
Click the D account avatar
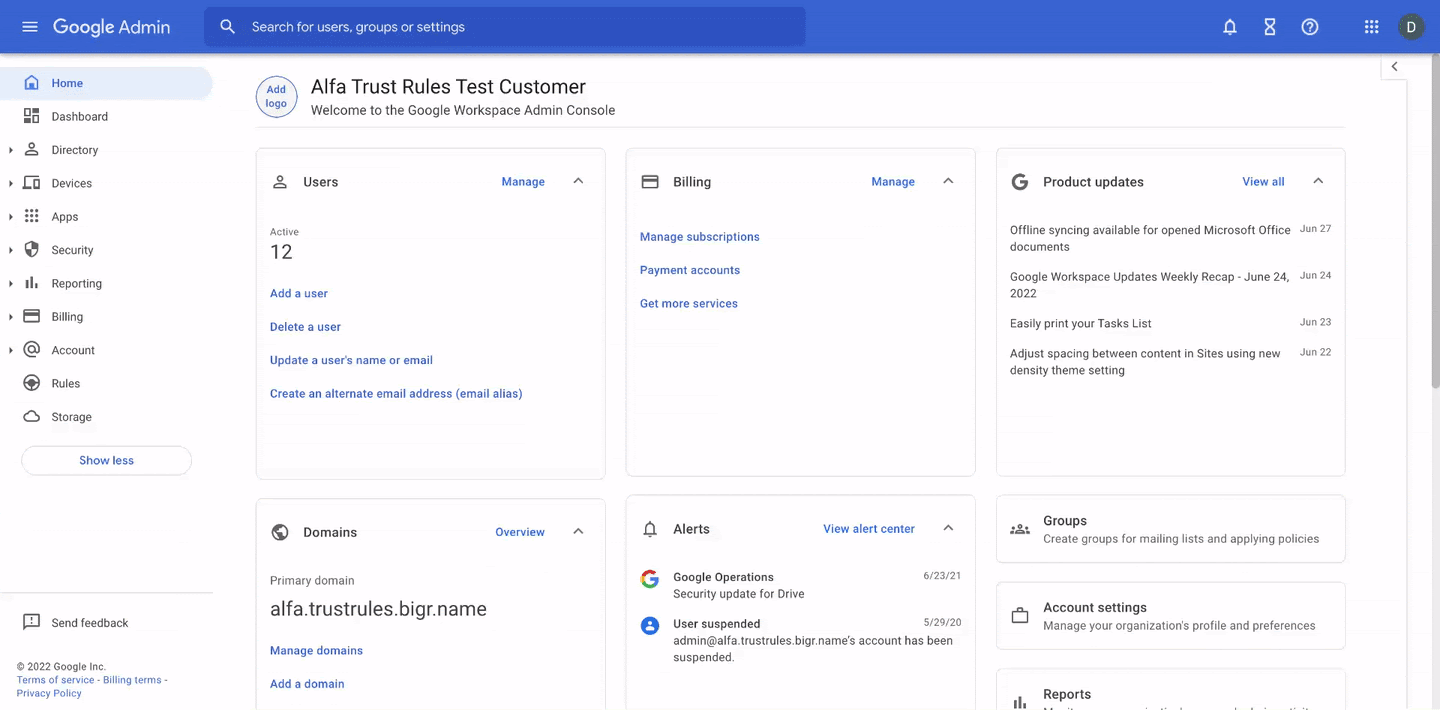coord(1411,27)
